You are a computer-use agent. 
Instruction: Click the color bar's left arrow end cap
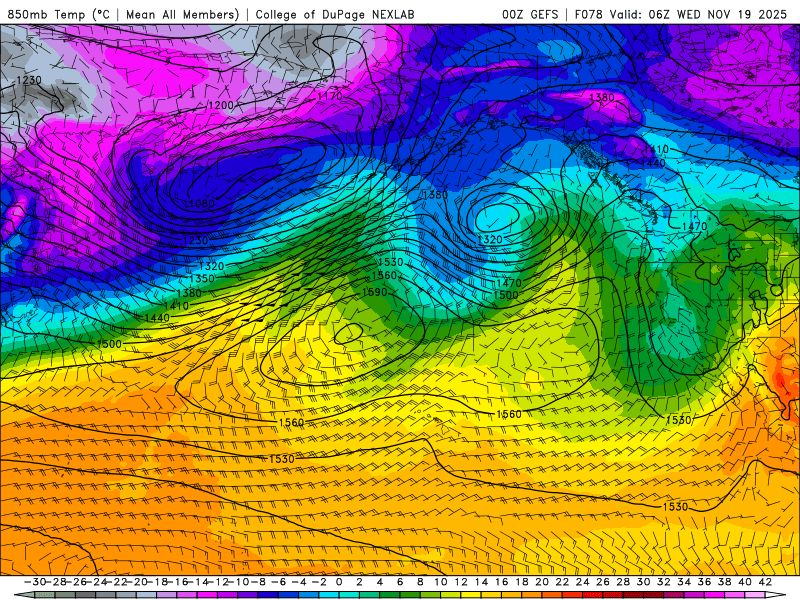24,595
